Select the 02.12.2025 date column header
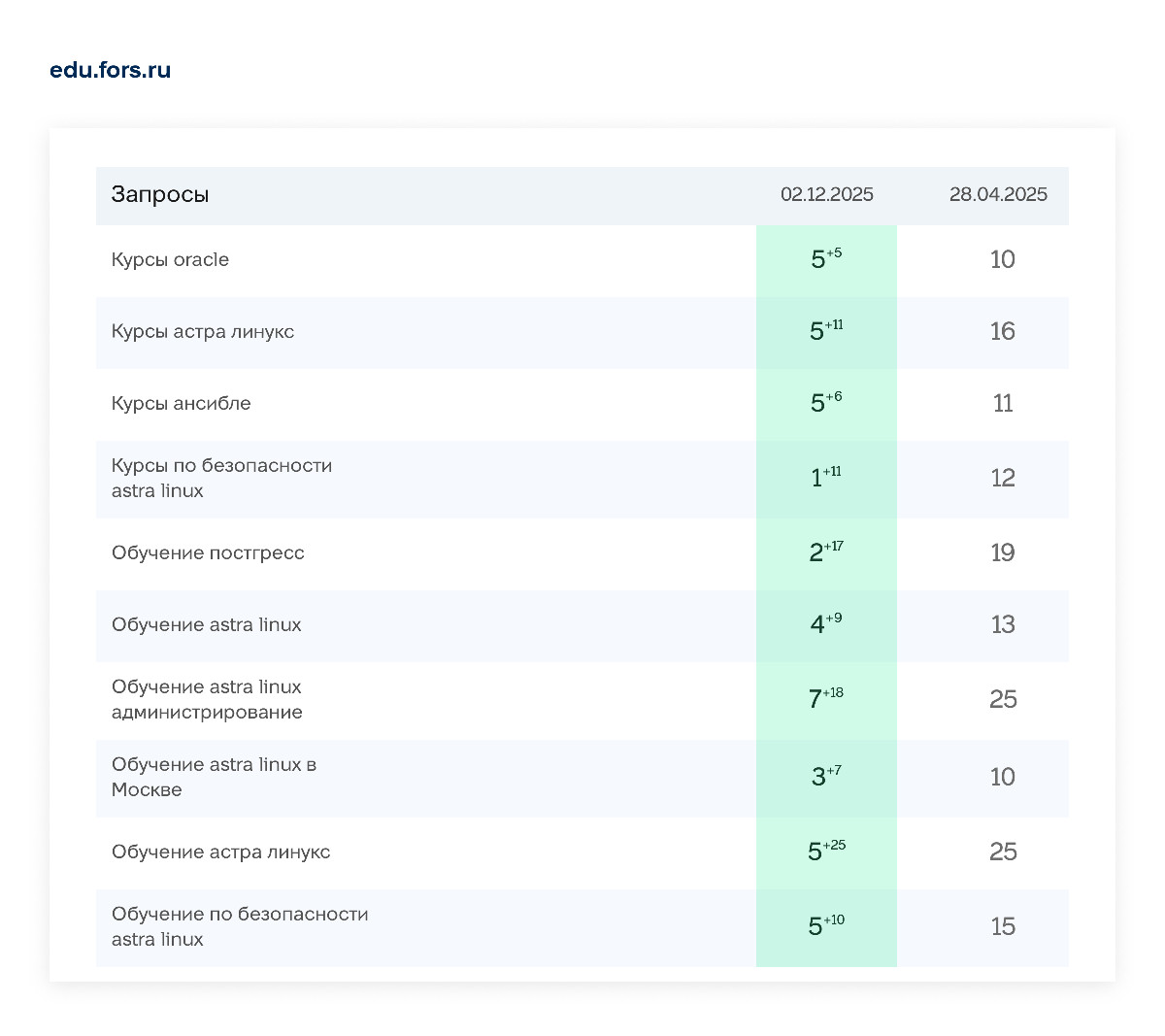The image size is (1165, 1036). click(x=826, y=194)
